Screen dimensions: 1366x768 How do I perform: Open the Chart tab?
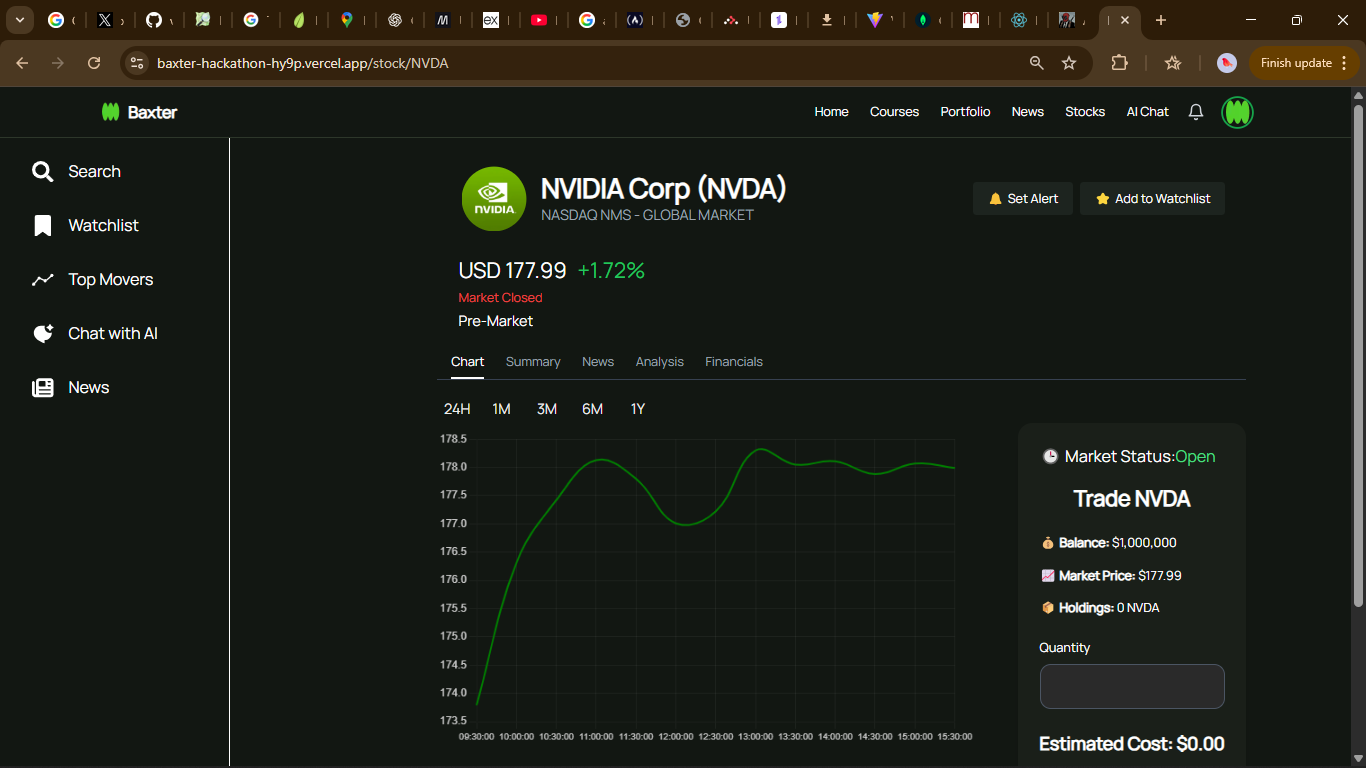pyautogui.click(x=467, y=362)
